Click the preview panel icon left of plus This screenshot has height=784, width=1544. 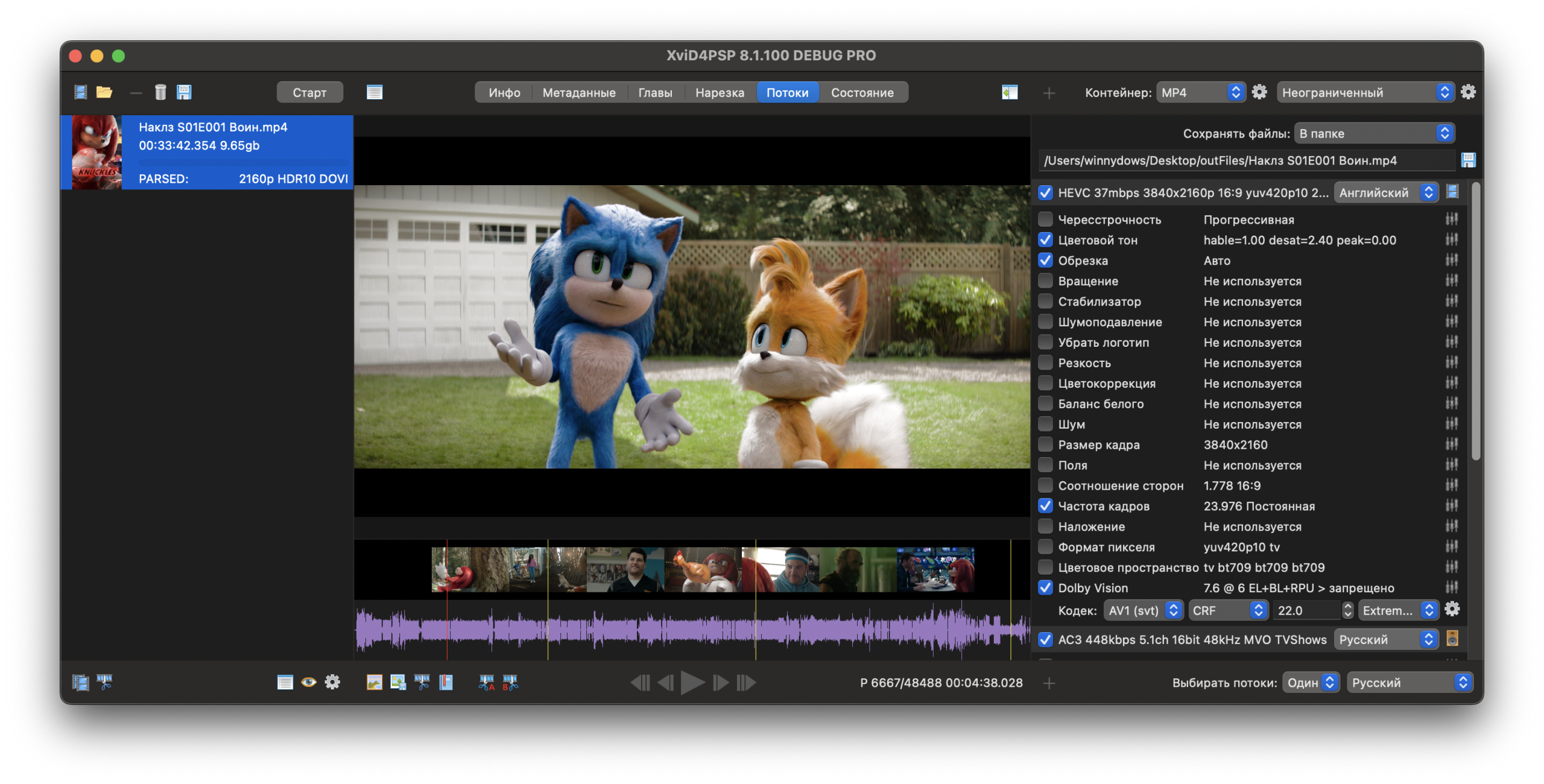(1010, 92)
